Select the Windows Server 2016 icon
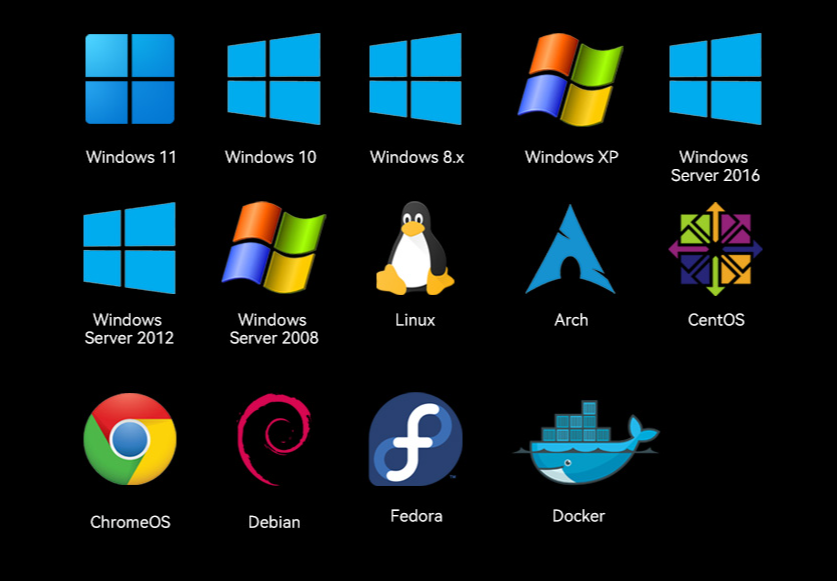 715,79
